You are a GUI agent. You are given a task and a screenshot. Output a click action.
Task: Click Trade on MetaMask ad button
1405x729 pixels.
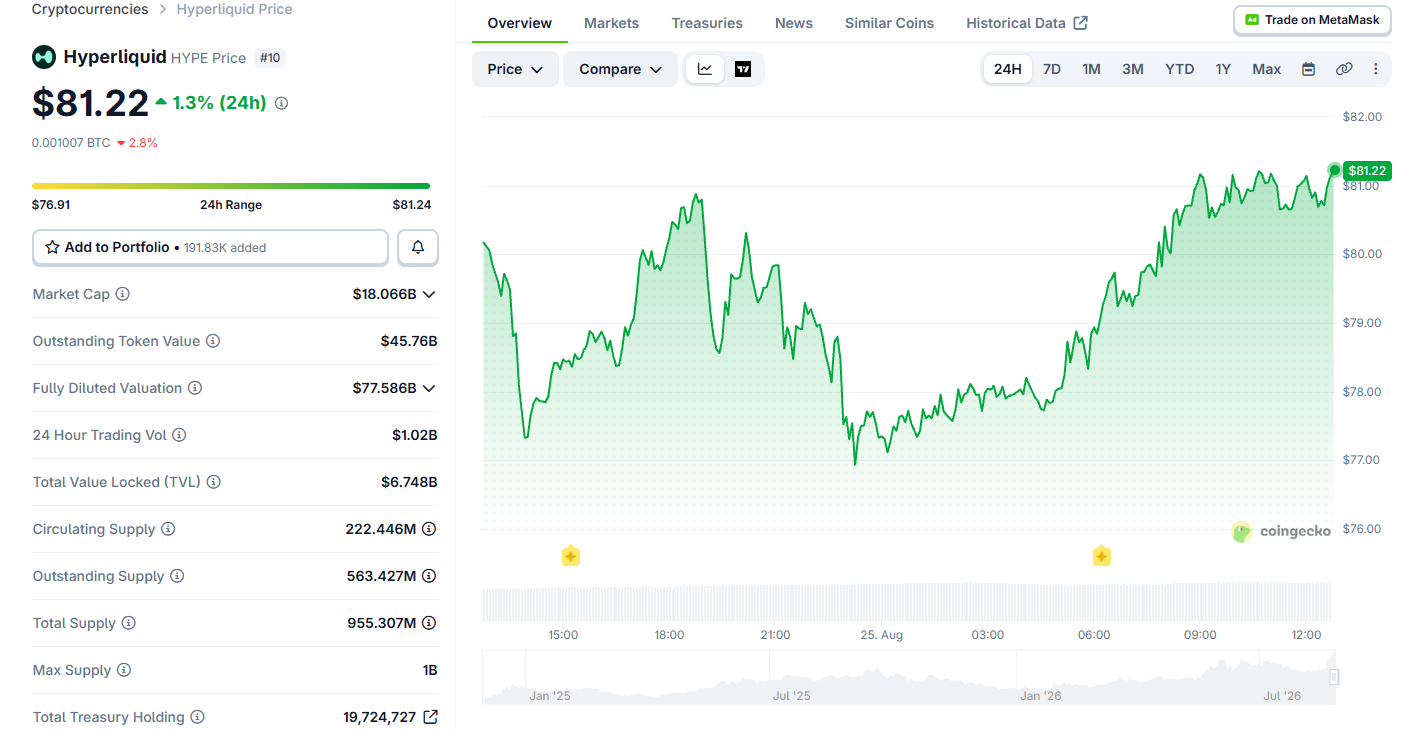tap(1312, 20)
